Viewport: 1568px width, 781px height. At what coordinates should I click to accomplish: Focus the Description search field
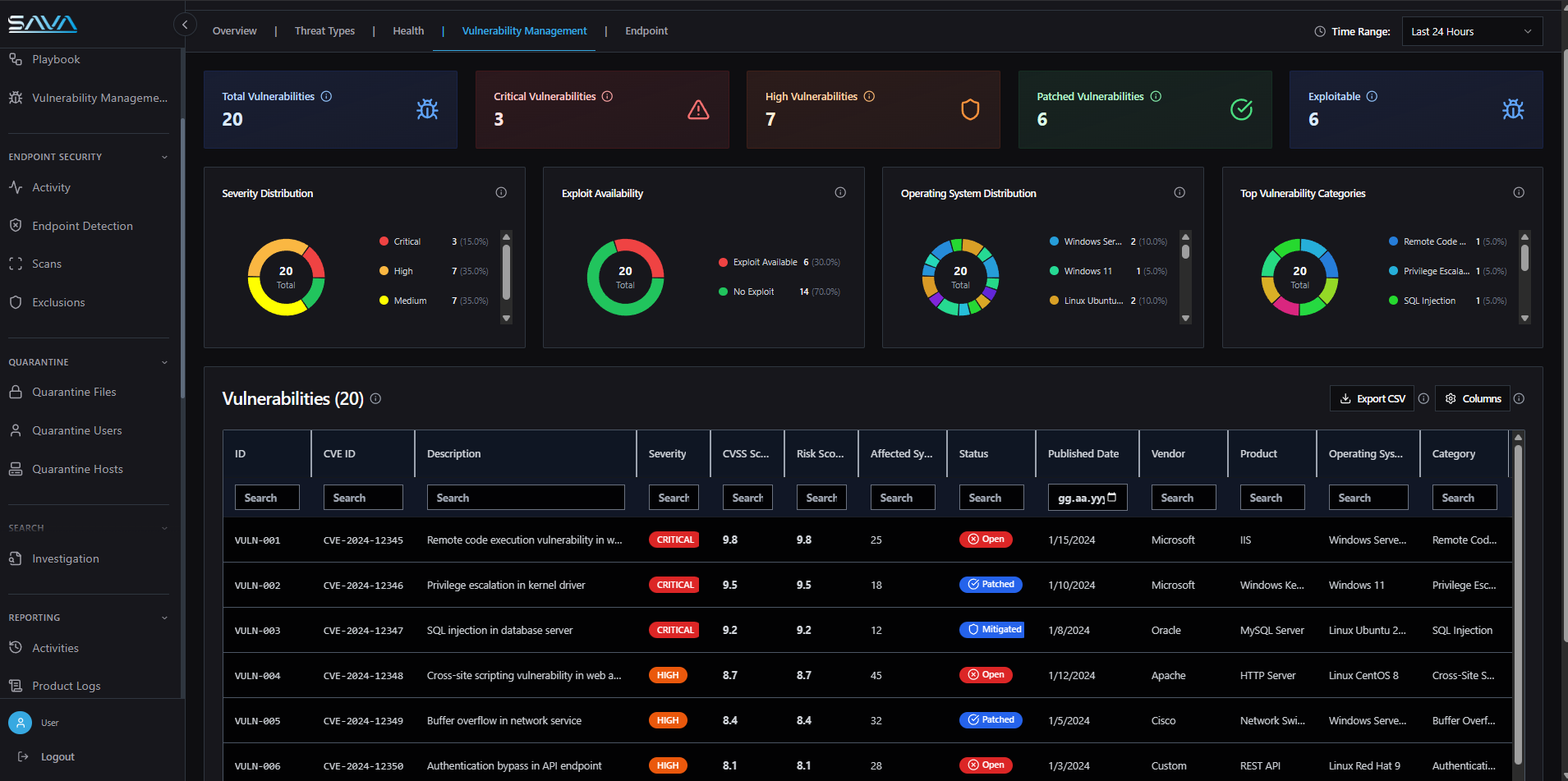tap(526, 498)
